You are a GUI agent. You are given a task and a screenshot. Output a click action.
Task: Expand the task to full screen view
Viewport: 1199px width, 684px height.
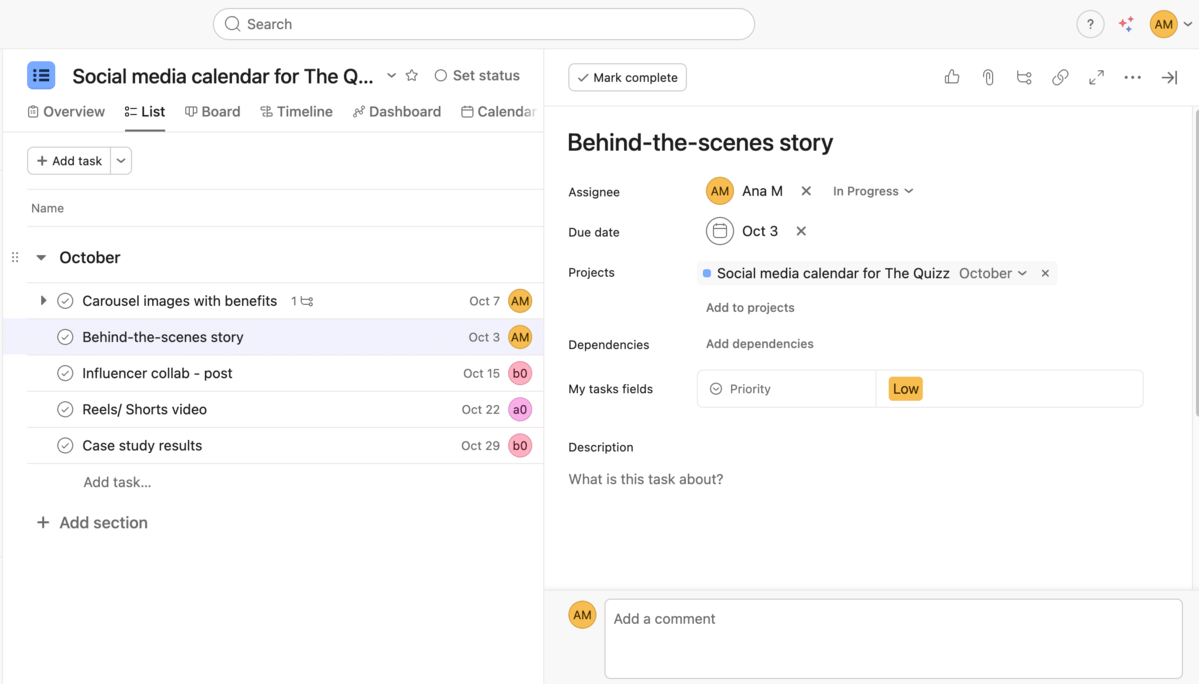click(1096, 77)
